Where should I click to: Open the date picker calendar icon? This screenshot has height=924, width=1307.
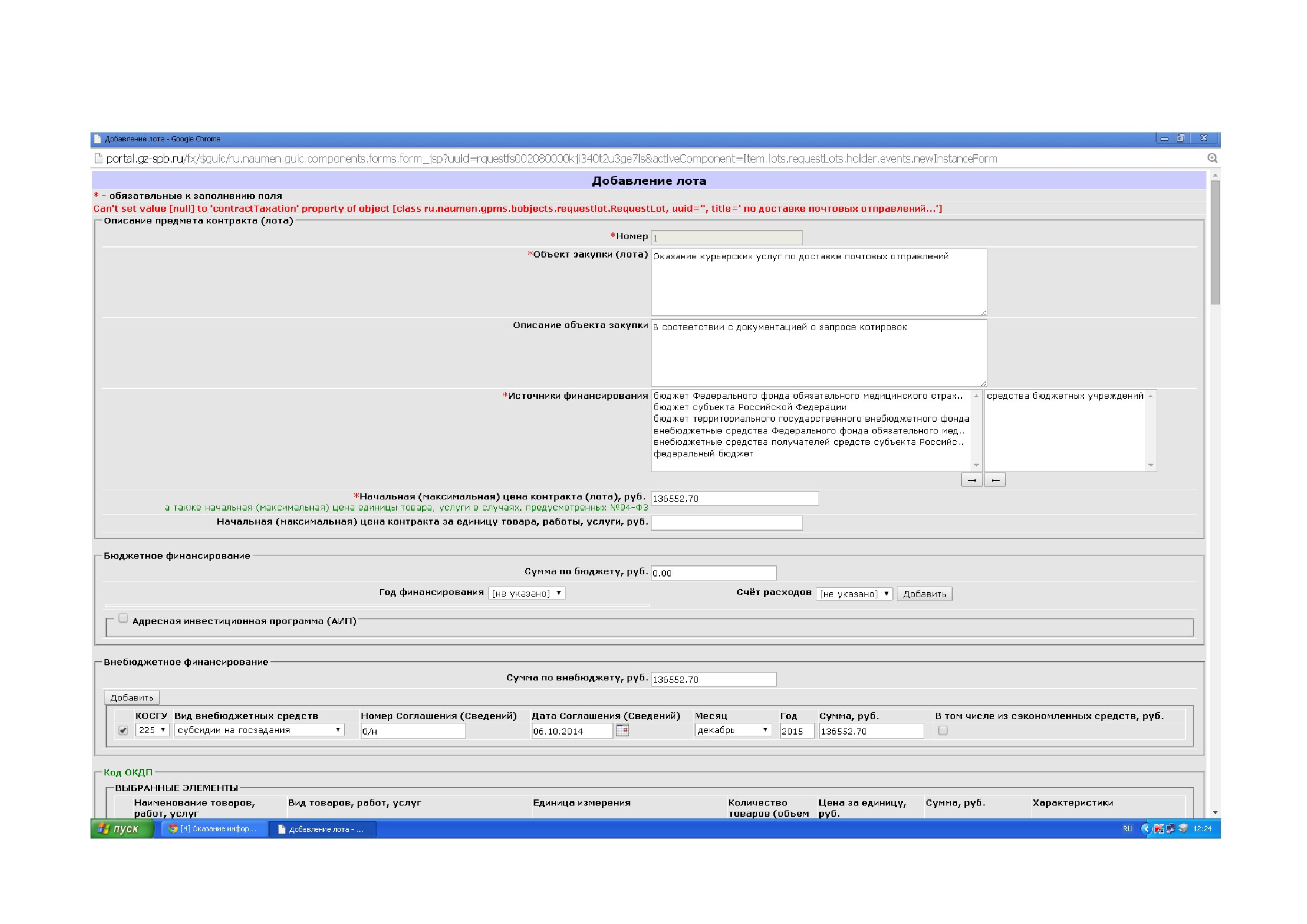tap(622, 730)
